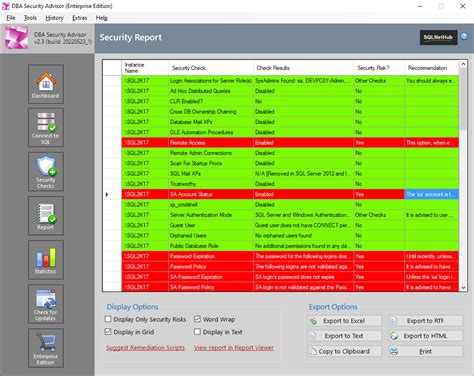
Task: Open the File menu
Action: tap(11, 18)
